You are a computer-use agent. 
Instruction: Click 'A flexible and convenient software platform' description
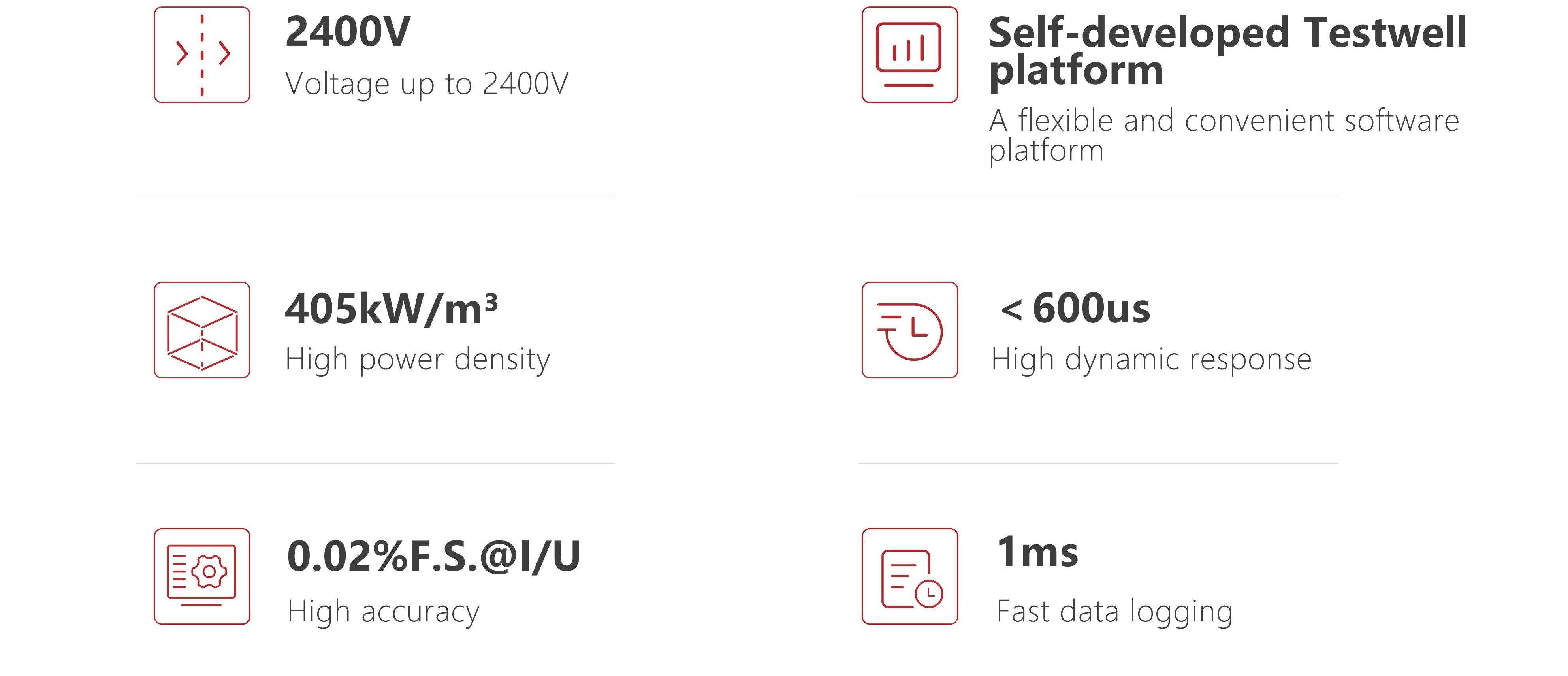[1224, 135]
